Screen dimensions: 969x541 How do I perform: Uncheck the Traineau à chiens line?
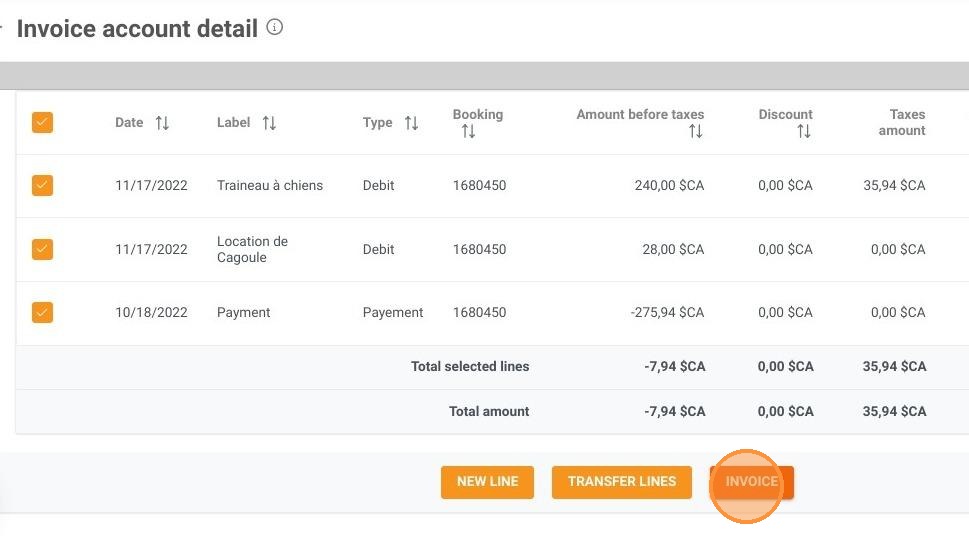(43, 185)
